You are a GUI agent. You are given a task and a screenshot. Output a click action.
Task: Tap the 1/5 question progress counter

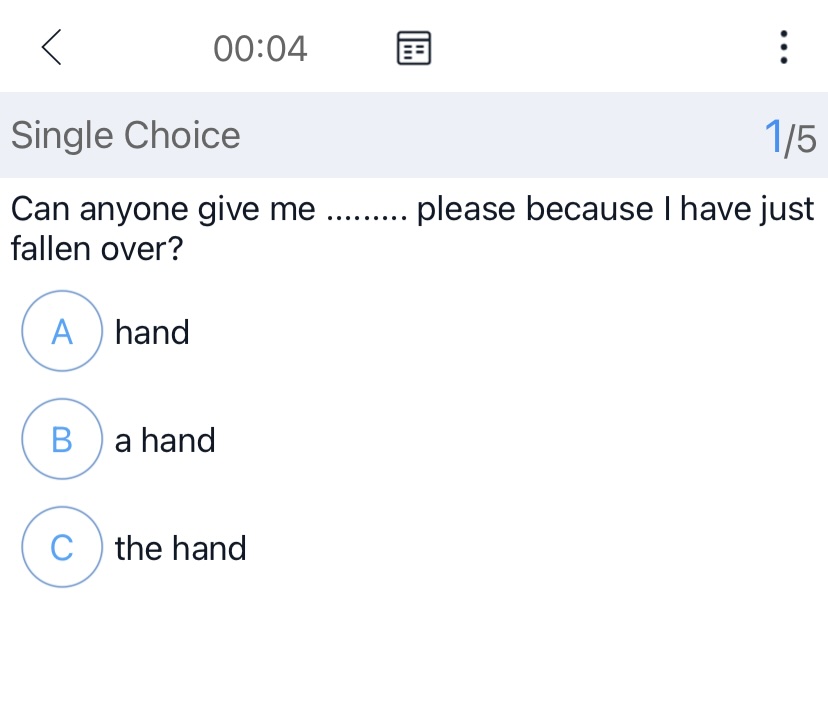[790, 137]
